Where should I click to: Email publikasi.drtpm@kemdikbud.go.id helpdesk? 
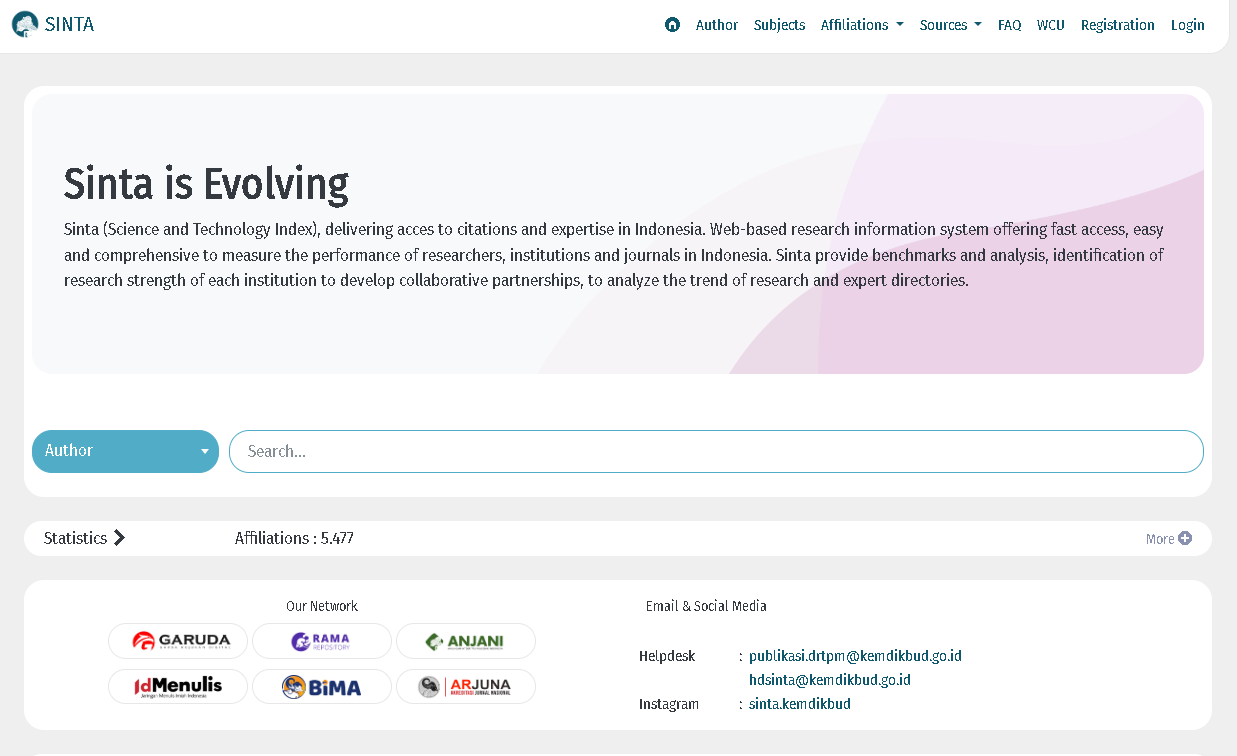(x=855, y=656)
